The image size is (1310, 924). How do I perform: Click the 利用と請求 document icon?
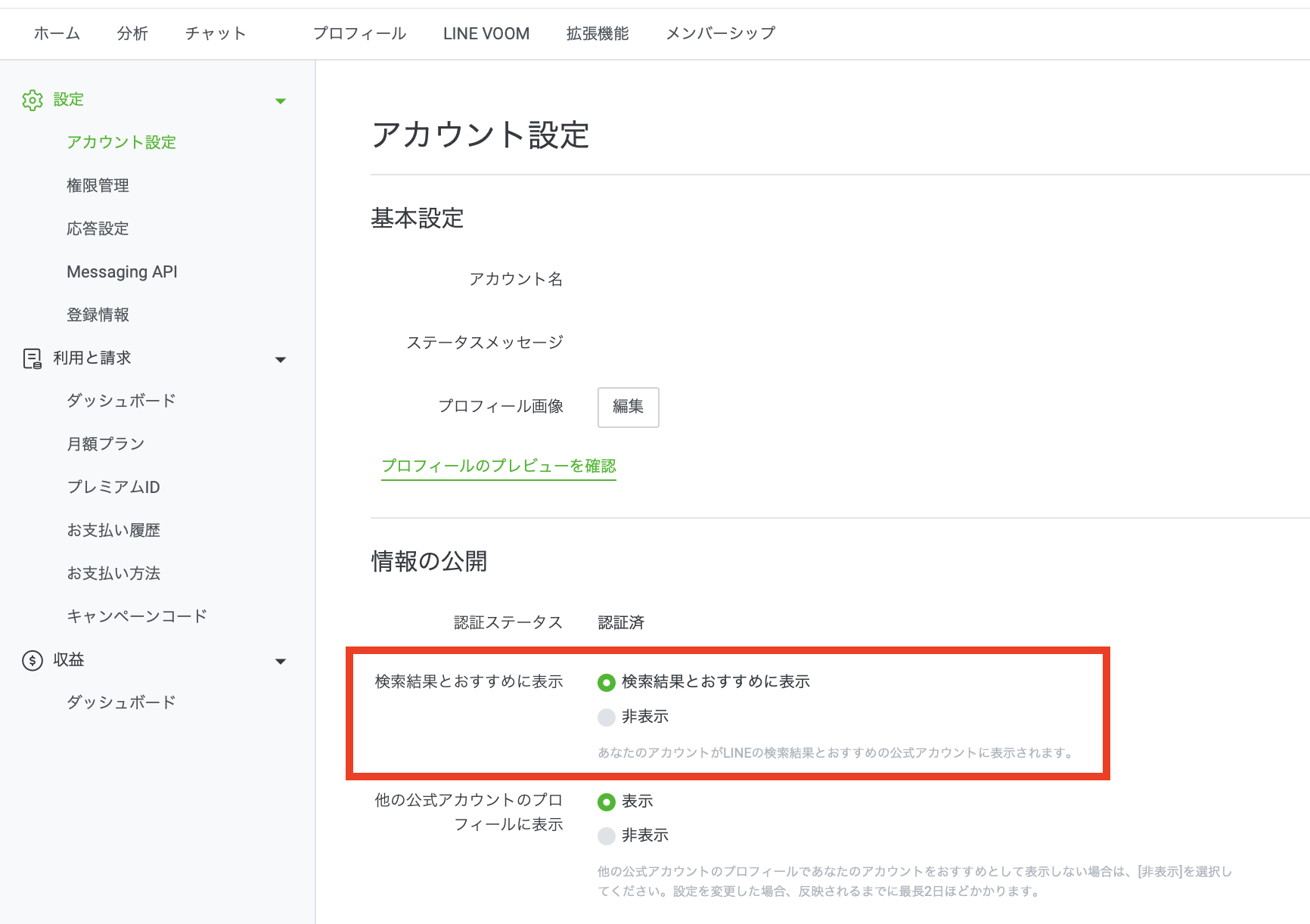pyautogui.click(x=33, y=358)
